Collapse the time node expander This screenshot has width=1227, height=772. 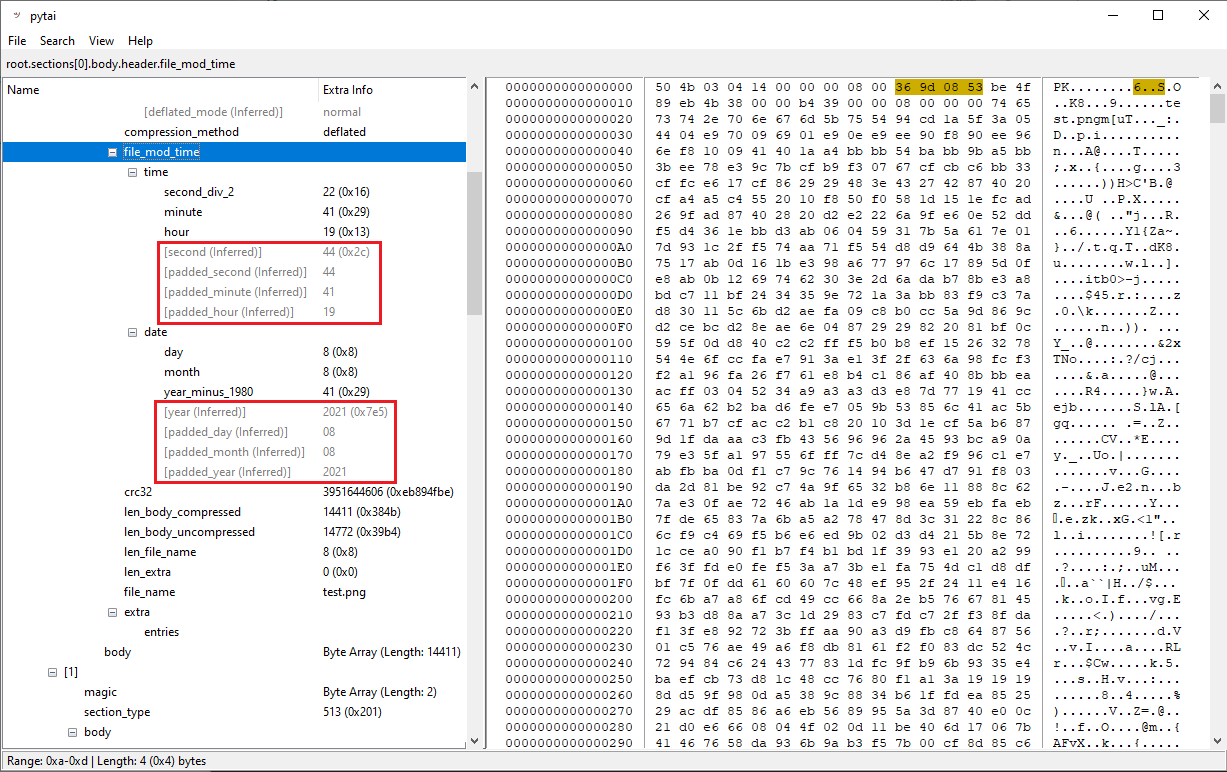click(x=133, y=172)
